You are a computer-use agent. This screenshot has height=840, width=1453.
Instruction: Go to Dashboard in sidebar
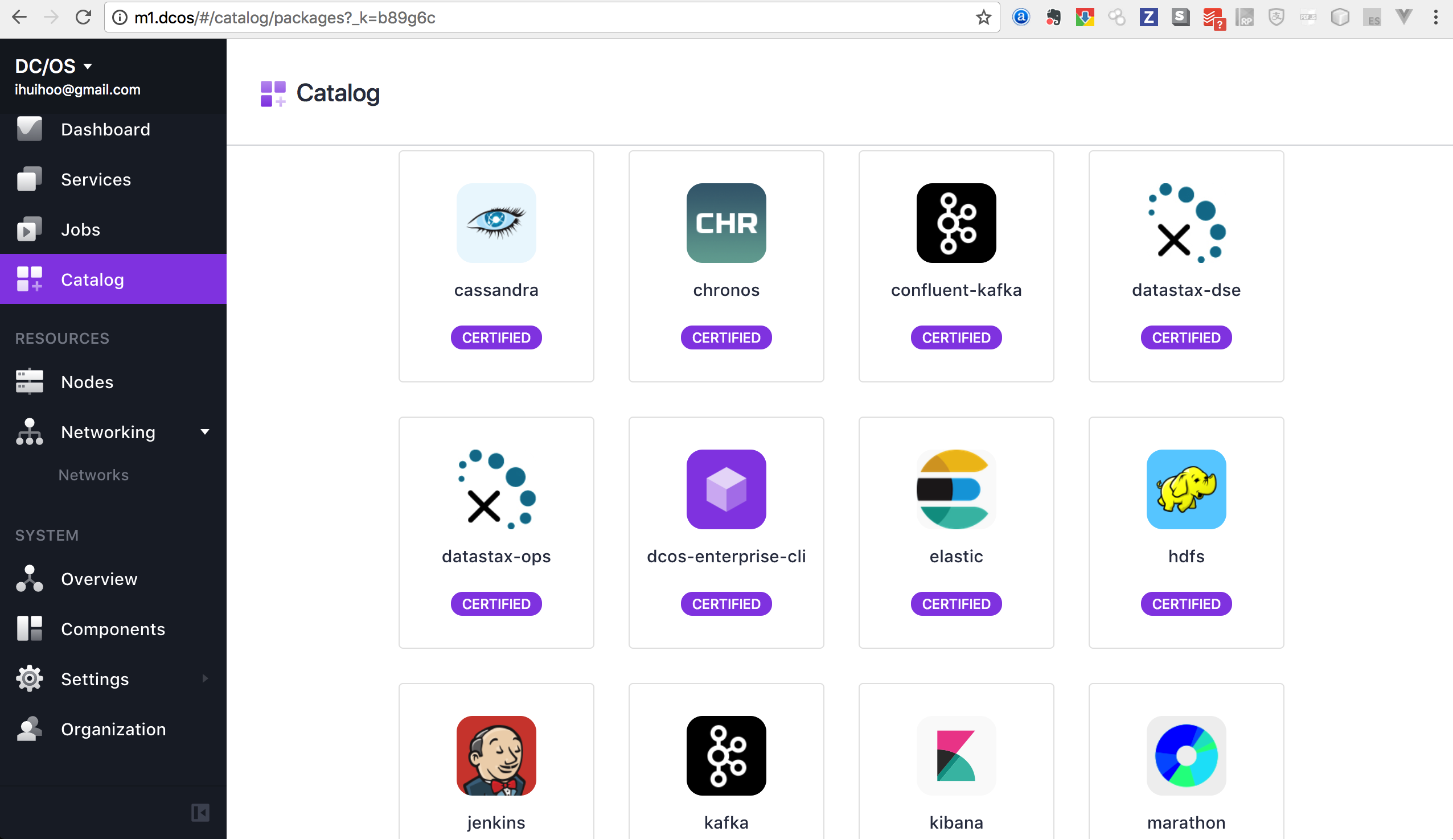click(x=105, y=130)
